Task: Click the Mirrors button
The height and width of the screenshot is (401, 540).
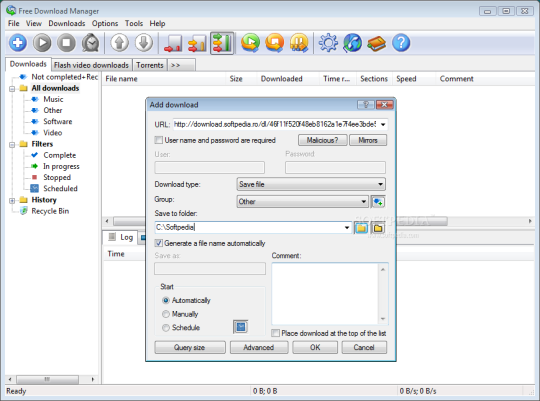Action: [x=368, y=140]
